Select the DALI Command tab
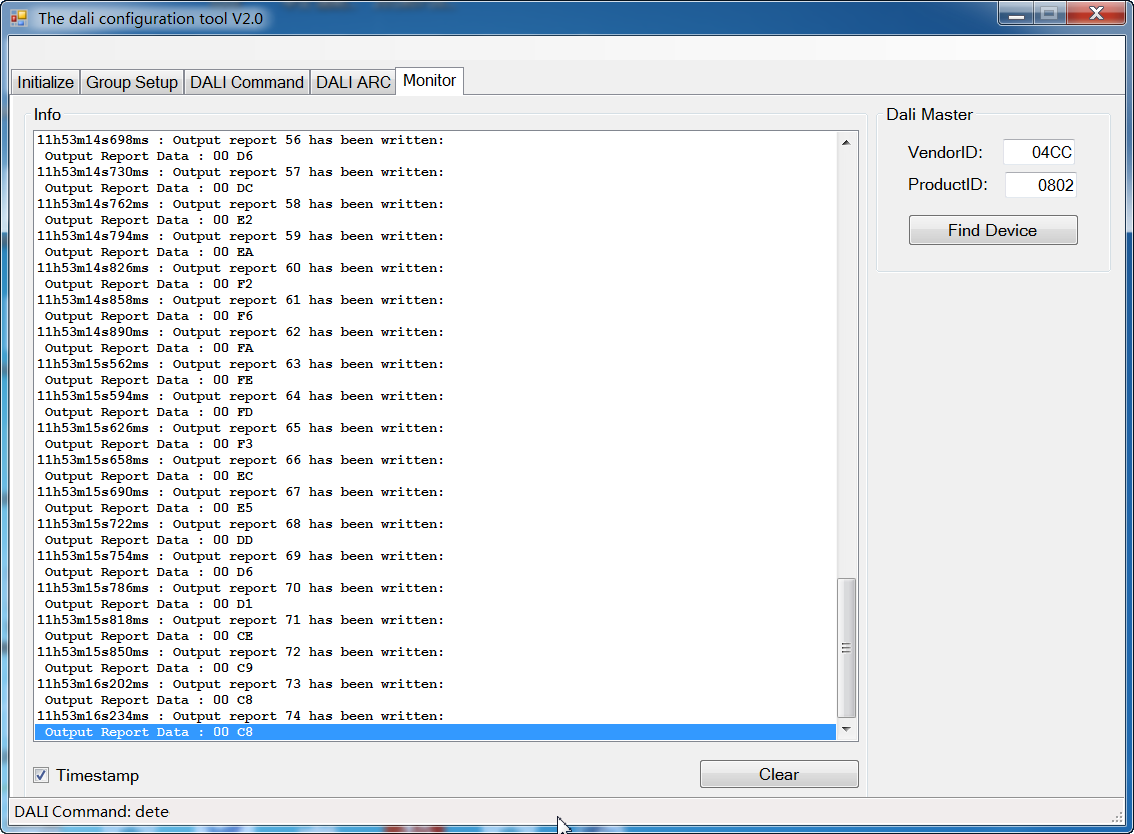1134x834 pixels. 247,82
